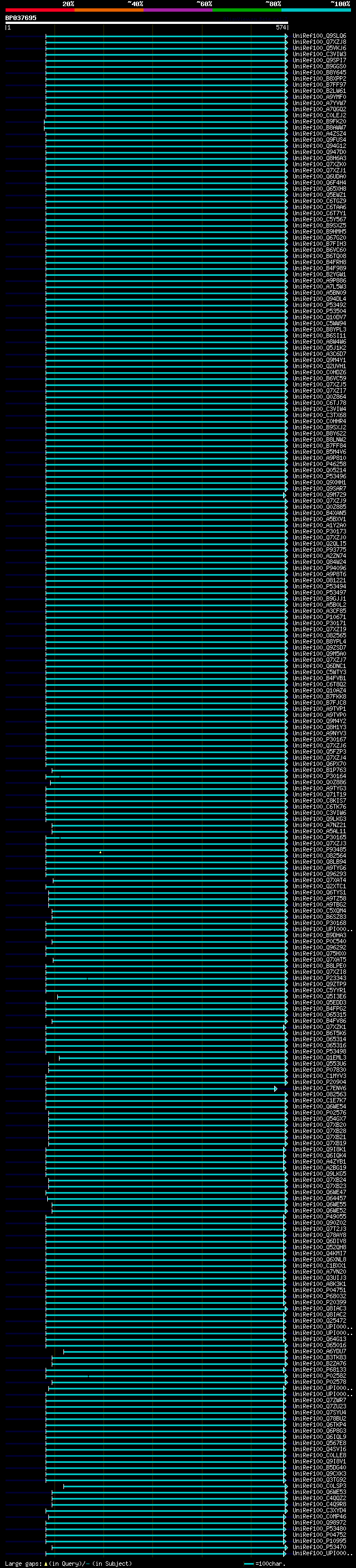Click the green ~80% identity color bar

247,10
